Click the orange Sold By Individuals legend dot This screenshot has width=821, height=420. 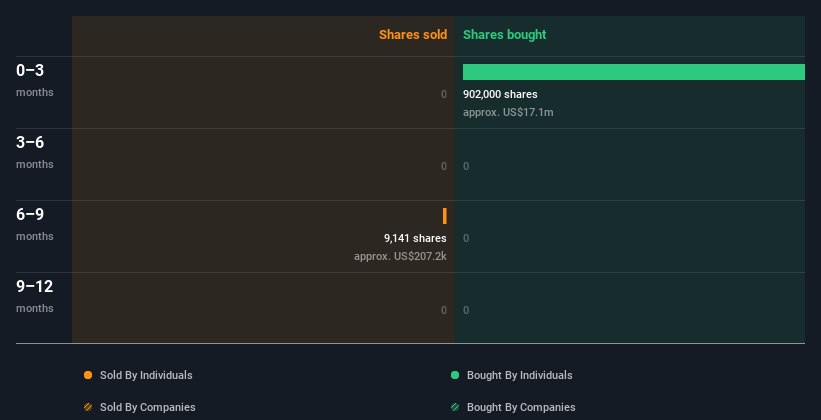click(88, 375)
